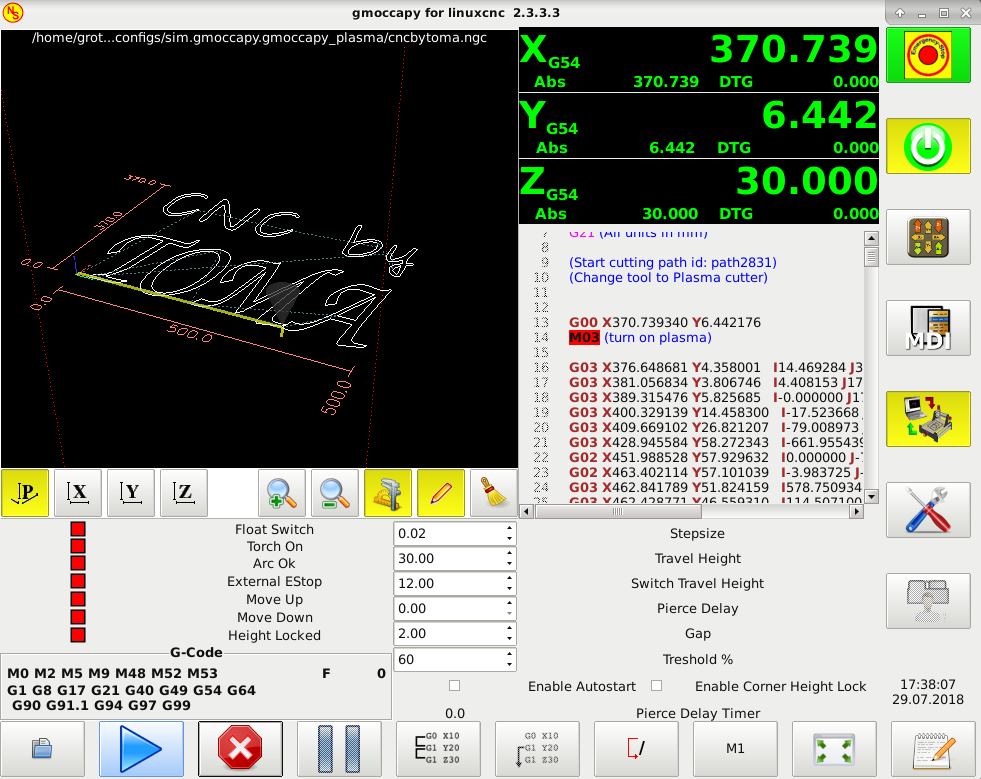Viewport: 981px width, 779px height.
Task: Toggle tool path pencil button
Action: [441, 493]
